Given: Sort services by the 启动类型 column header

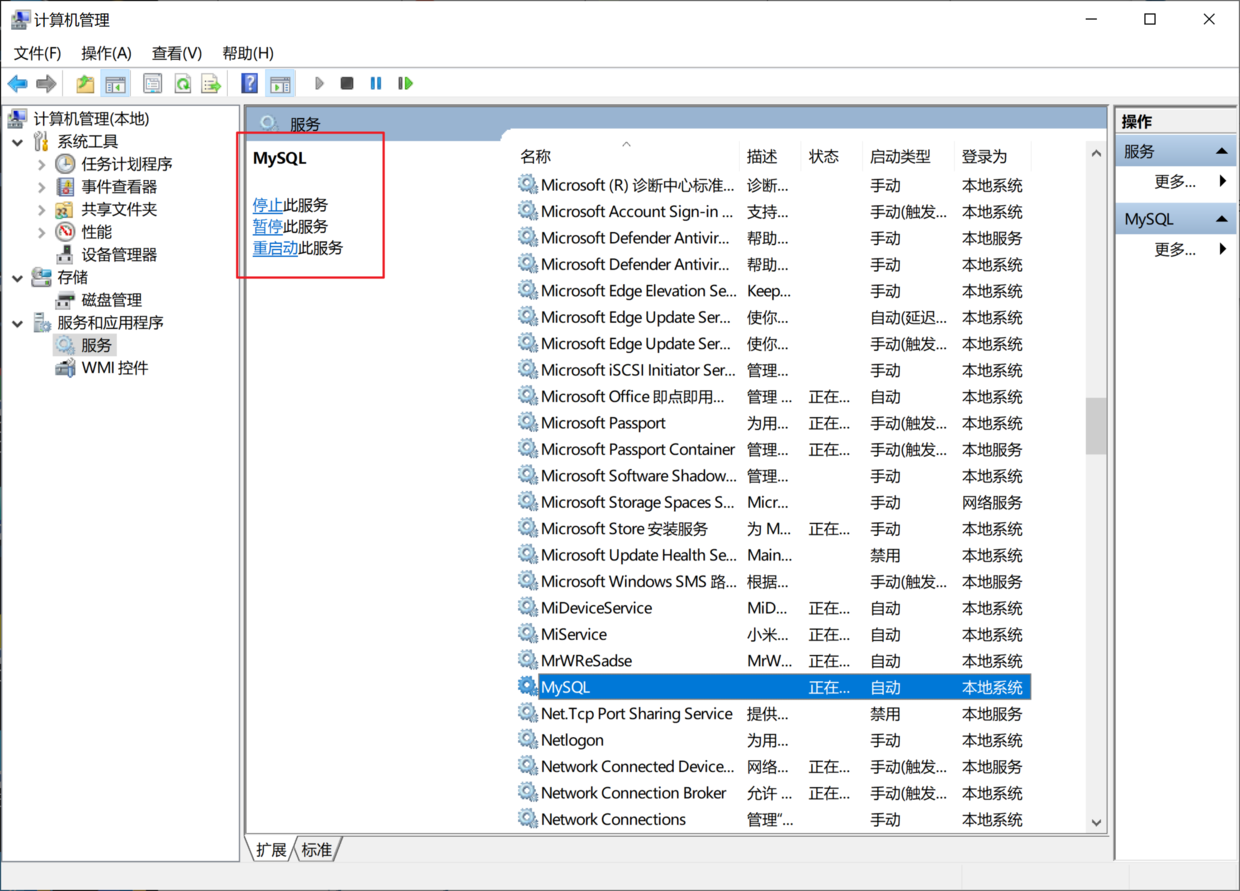Looking at the screenshot, I should tap(900, 157).
